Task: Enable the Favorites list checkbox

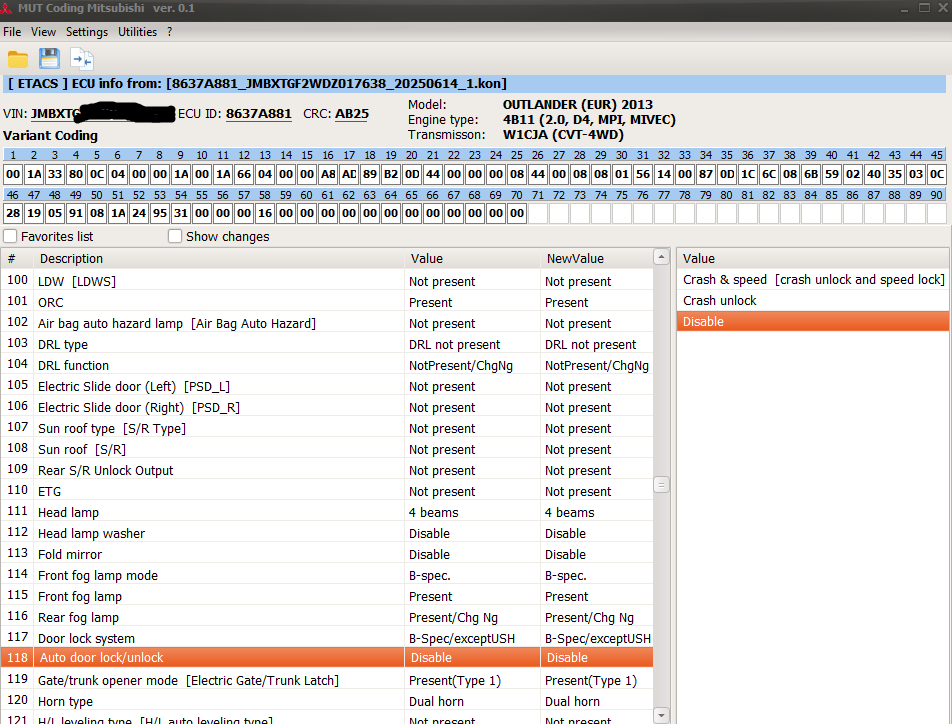Action: click(x=10, y=236)
